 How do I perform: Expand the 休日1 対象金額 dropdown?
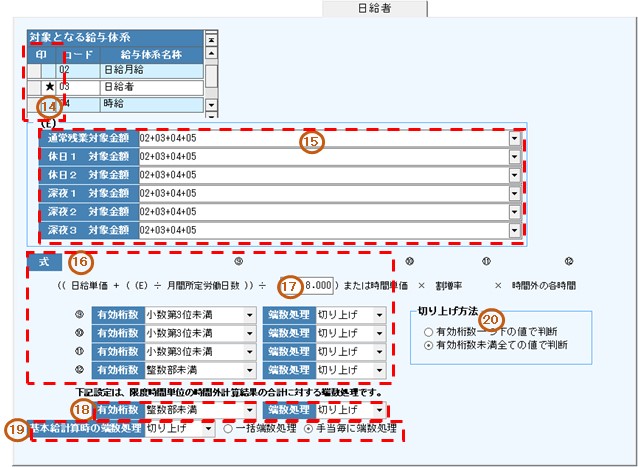pos(515,158)
